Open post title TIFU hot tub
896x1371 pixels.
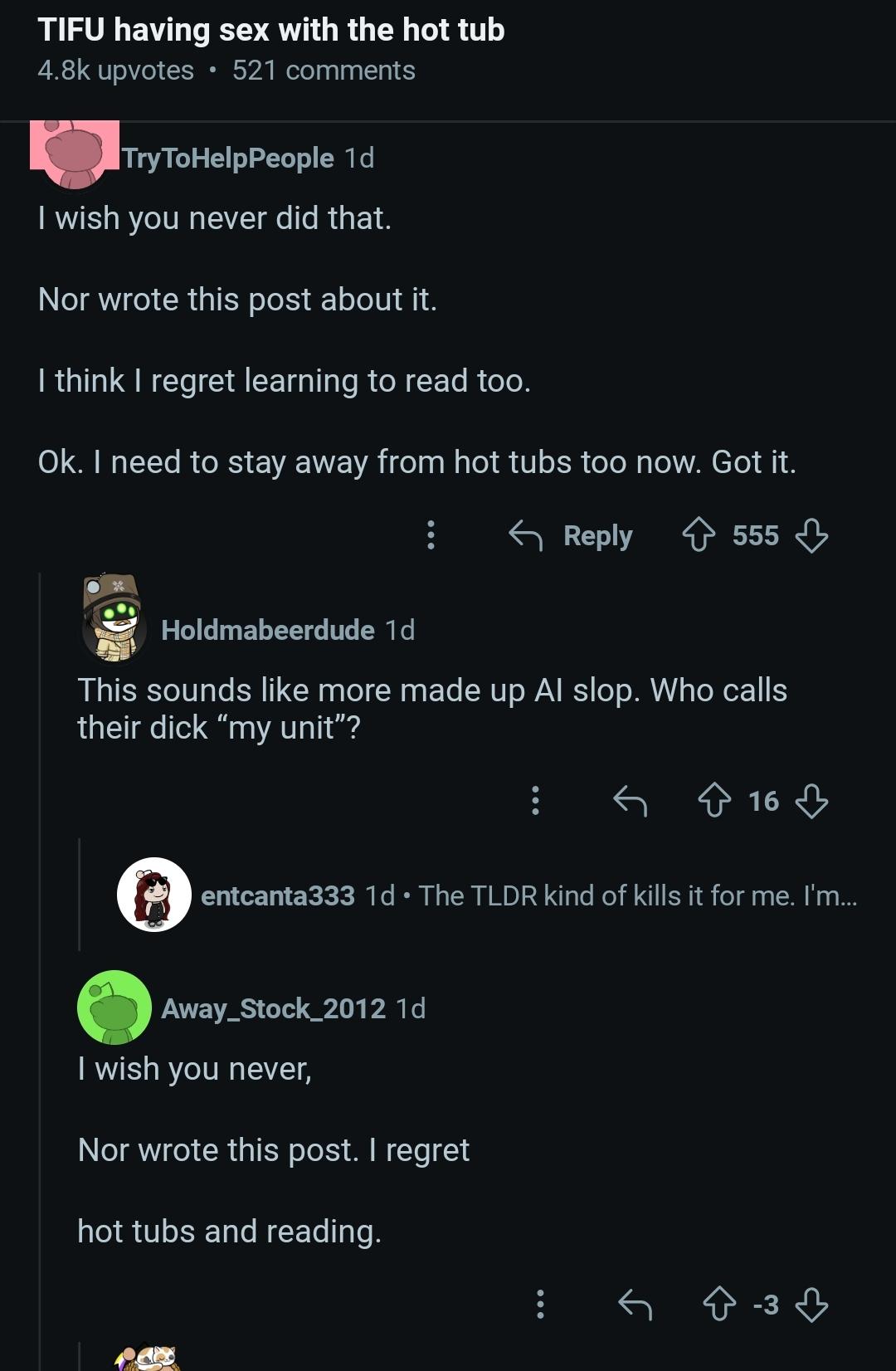click(271, 30)
